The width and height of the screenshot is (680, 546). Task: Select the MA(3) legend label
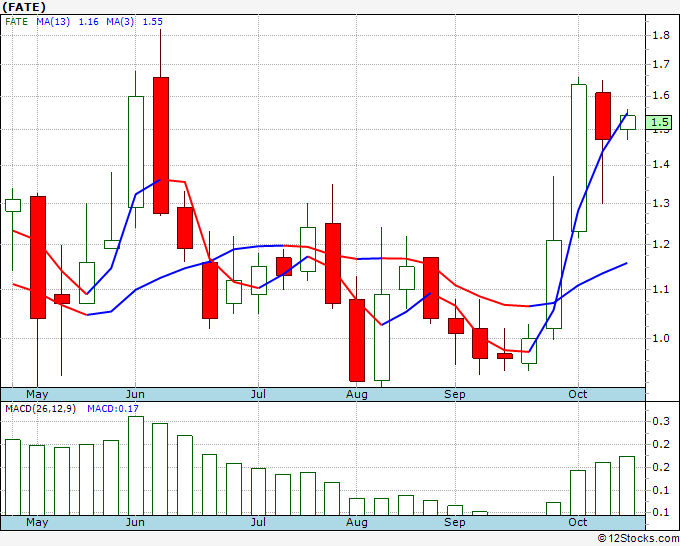(120, 22)
